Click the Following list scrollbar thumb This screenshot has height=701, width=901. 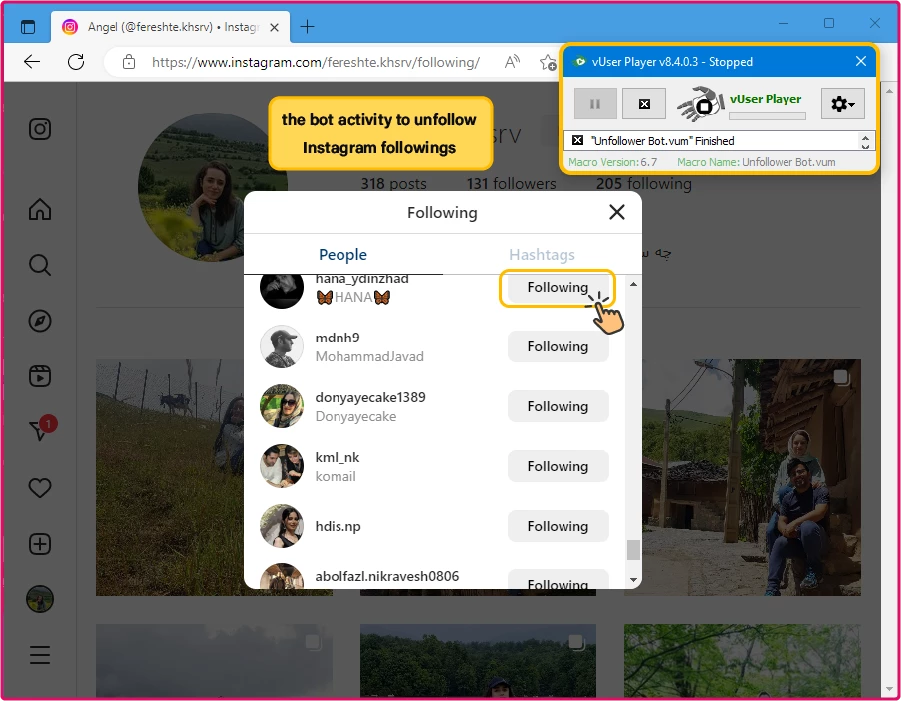[x=633, y=549]
